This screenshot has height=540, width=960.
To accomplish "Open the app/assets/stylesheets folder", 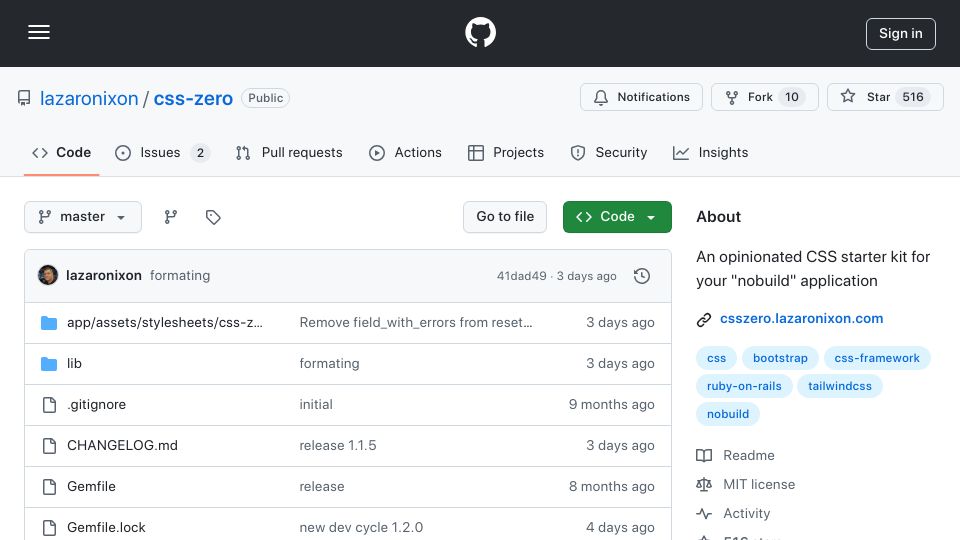I will click(x=165, y=323).
